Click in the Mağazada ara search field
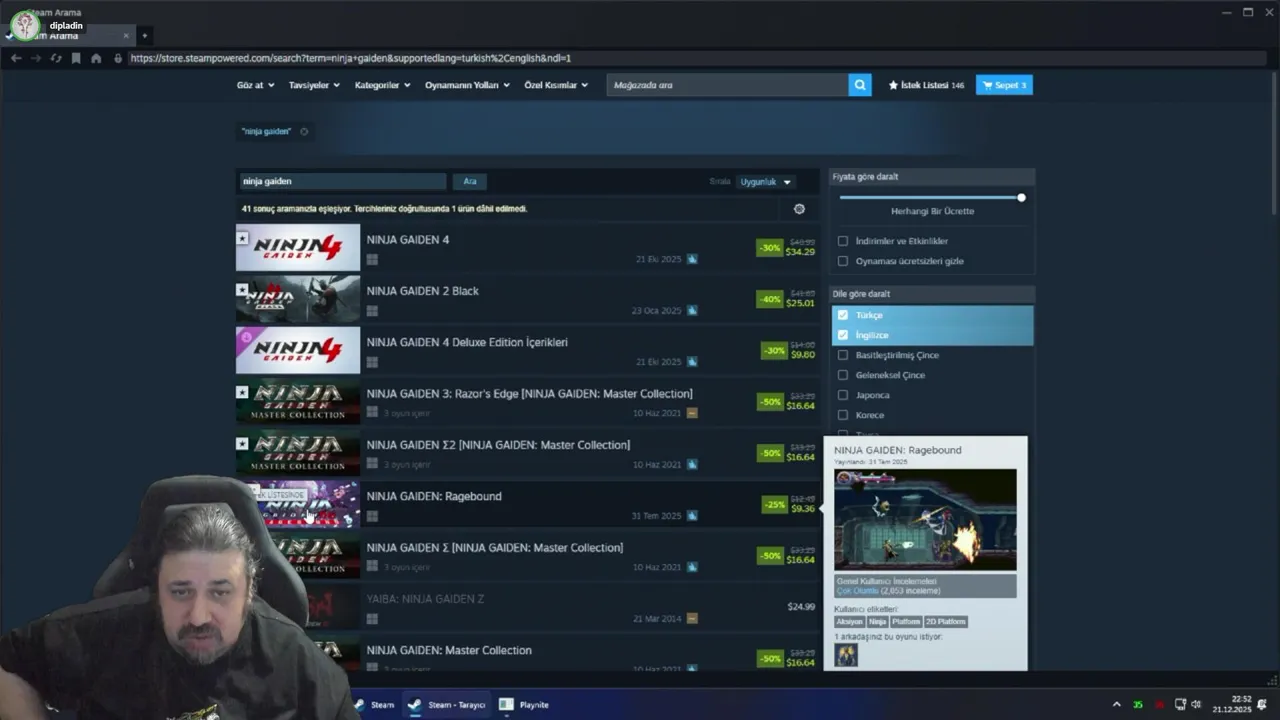 click(x=727, y=85)
